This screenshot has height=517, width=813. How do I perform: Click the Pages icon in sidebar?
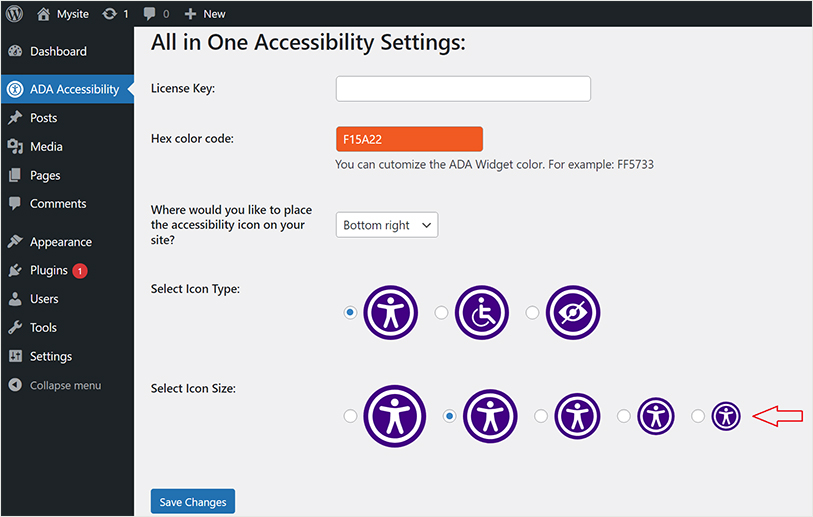(x=16, y=175)
